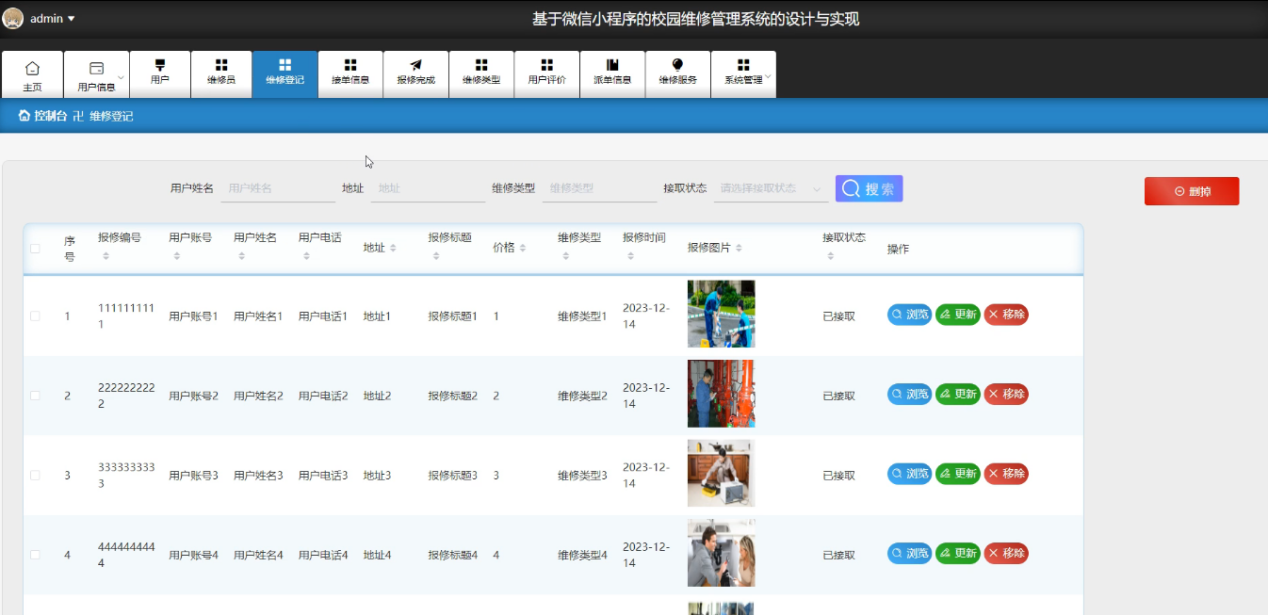
Task: Focus the 用户姓名 search field
Action: point(278,188)
